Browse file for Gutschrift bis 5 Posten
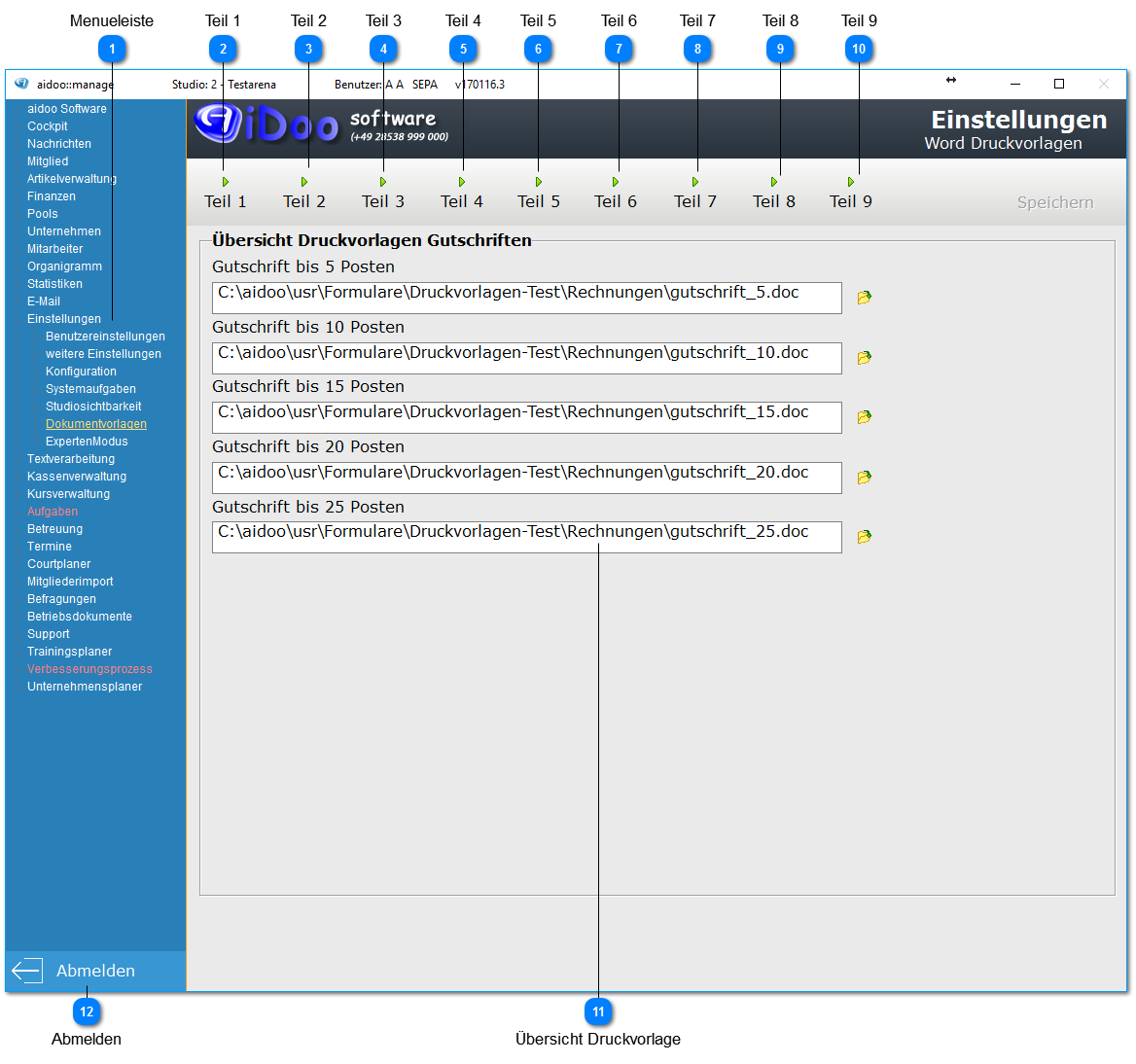The width and height of the screenshot is (1136, 1064). (x=864, y=298)
